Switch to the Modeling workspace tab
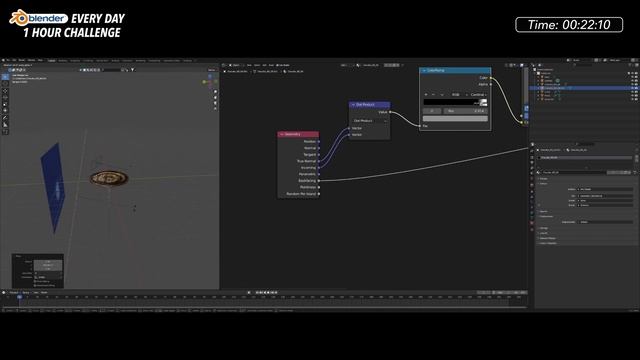Screen dimensions: 640x360 pos(63,60)
